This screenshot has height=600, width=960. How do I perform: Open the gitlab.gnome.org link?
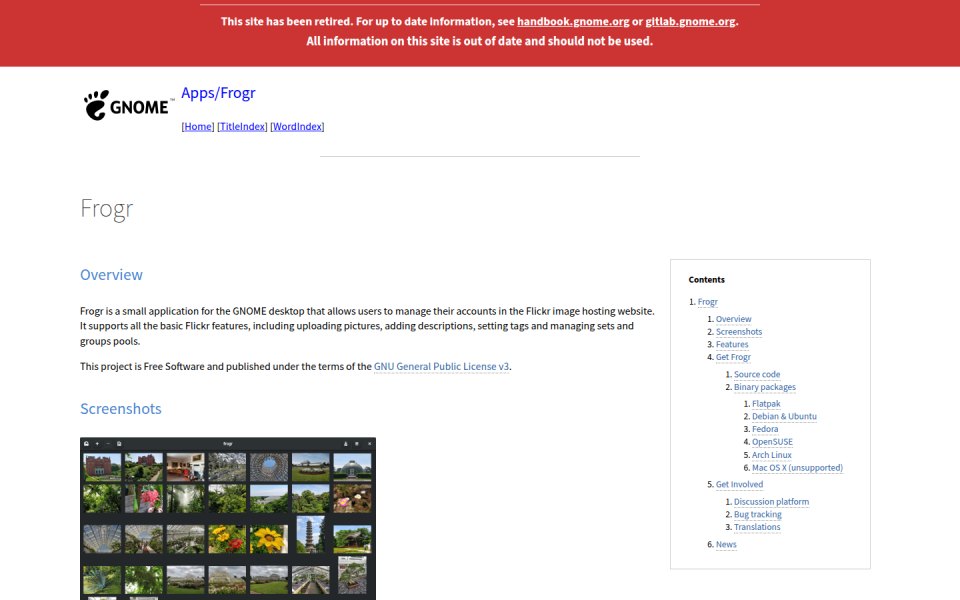[690, 21]
